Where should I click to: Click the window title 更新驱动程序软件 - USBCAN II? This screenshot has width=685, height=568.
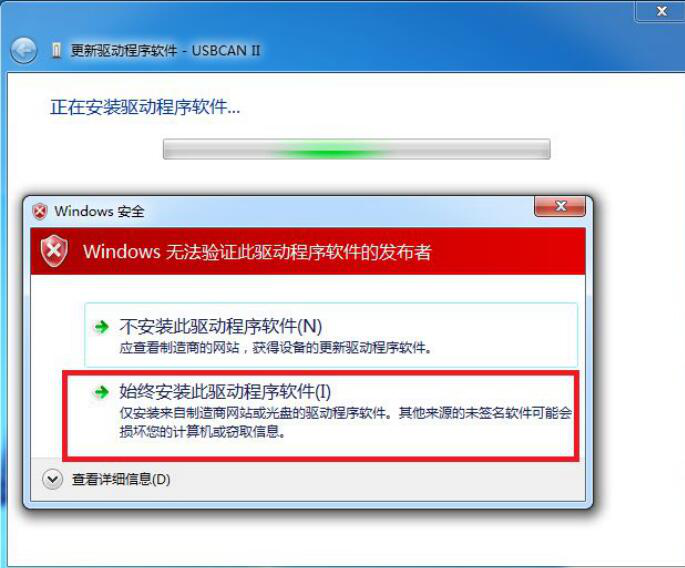pyautogui.click(x=166, y=51)
